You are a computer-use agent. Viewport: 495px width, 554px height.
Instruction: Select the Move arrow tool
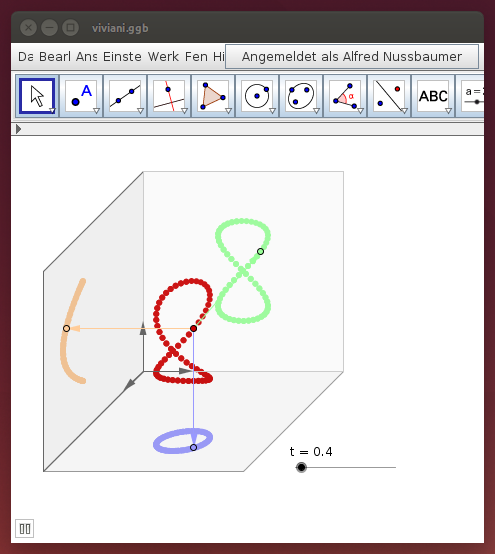coord(37,96)
